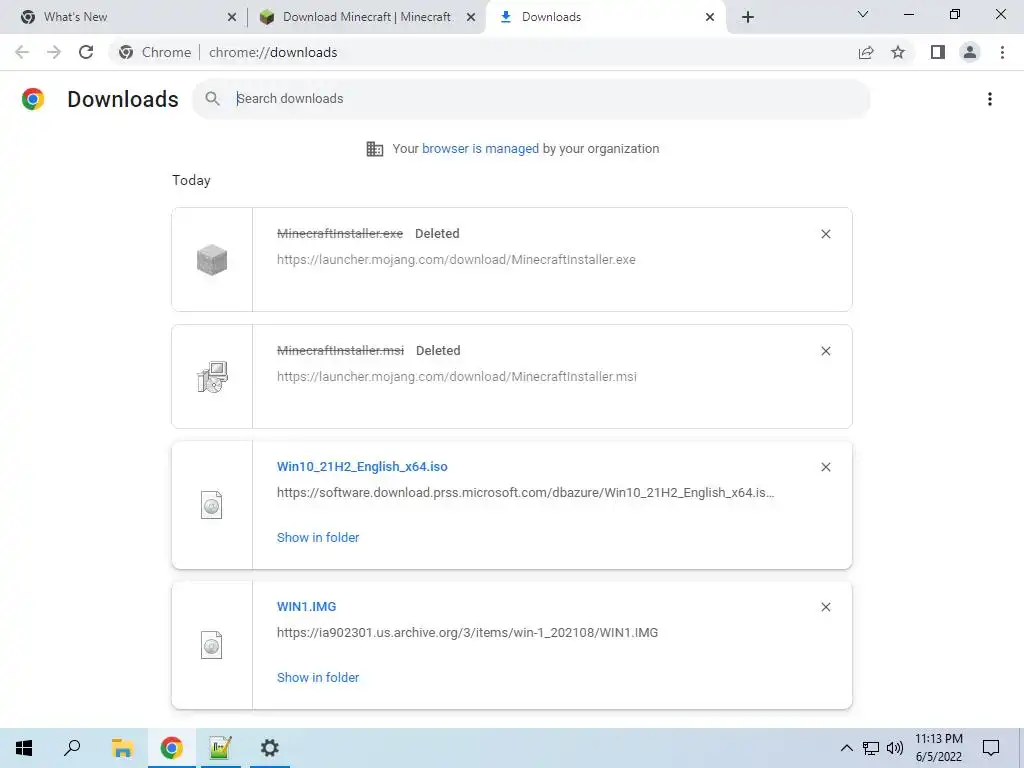Show Win10_21H2_English_x64.iso in folder
This screenshot has width=1024, height=768.
click(318, 537)
